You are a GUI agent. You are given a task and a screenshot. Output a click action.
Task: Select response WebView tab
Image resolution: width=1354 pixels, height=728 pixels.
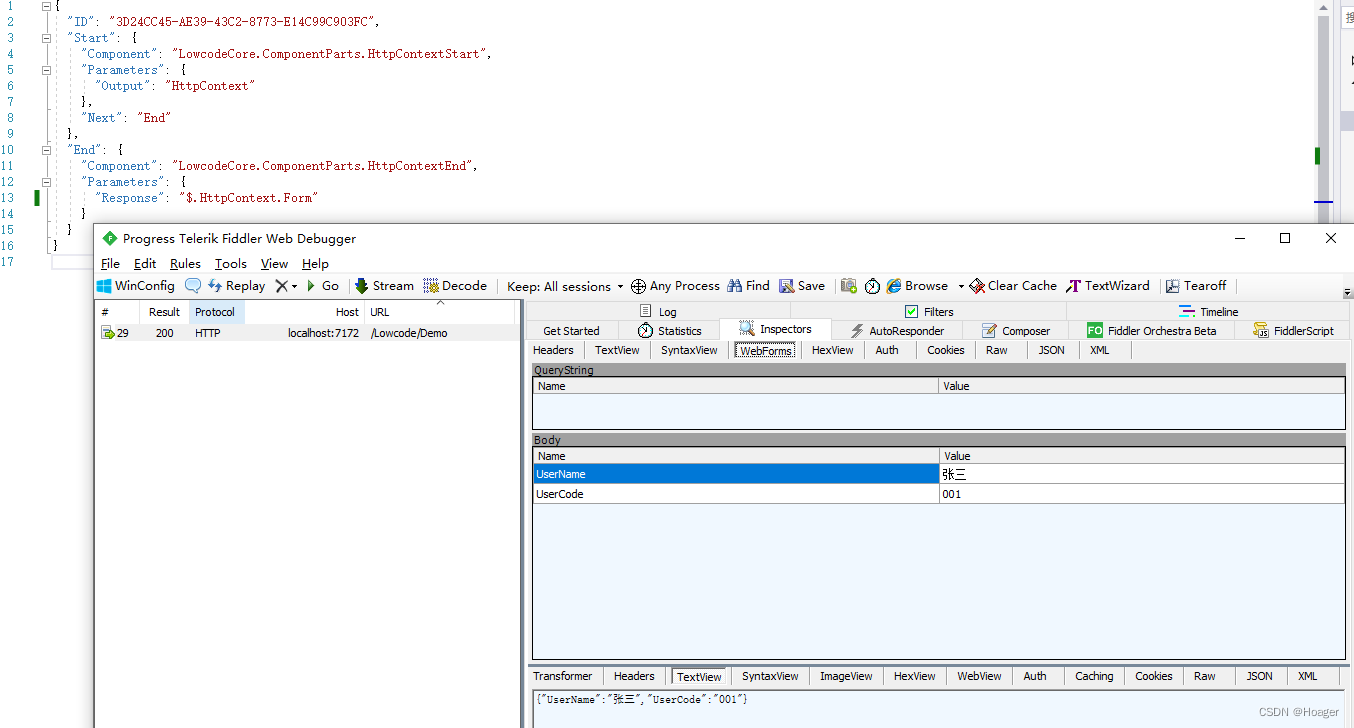point(979,676)
